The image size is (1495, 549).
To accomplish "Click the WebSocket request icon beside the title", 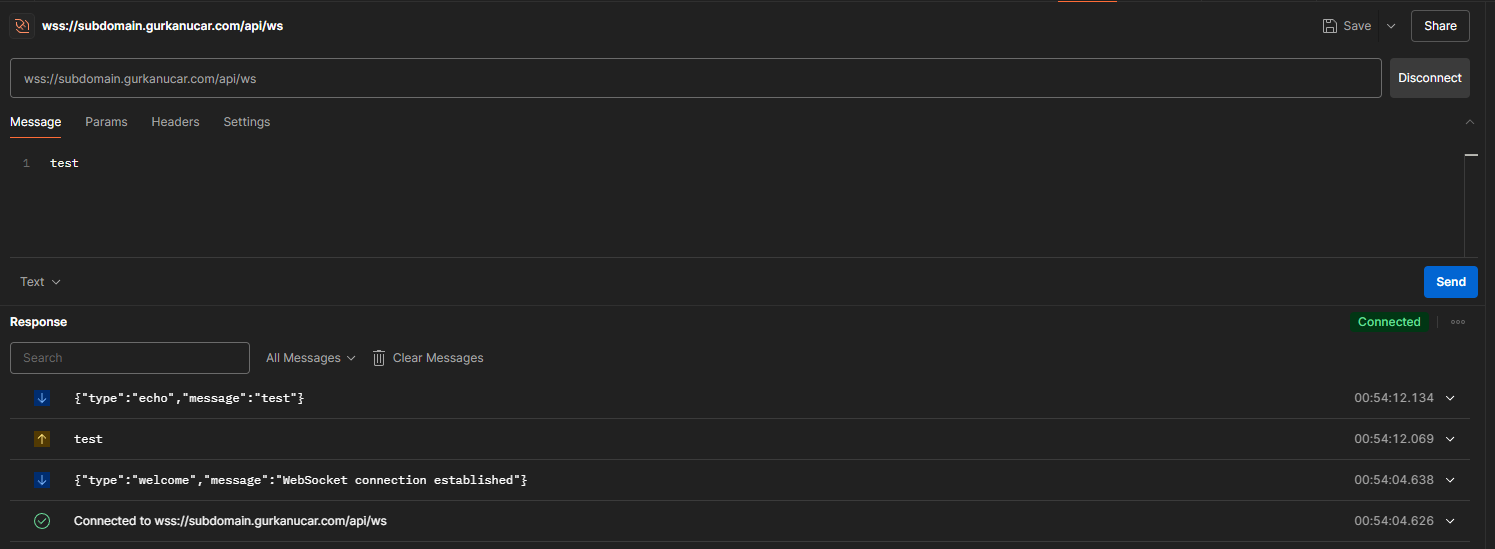I will [20, 26].
